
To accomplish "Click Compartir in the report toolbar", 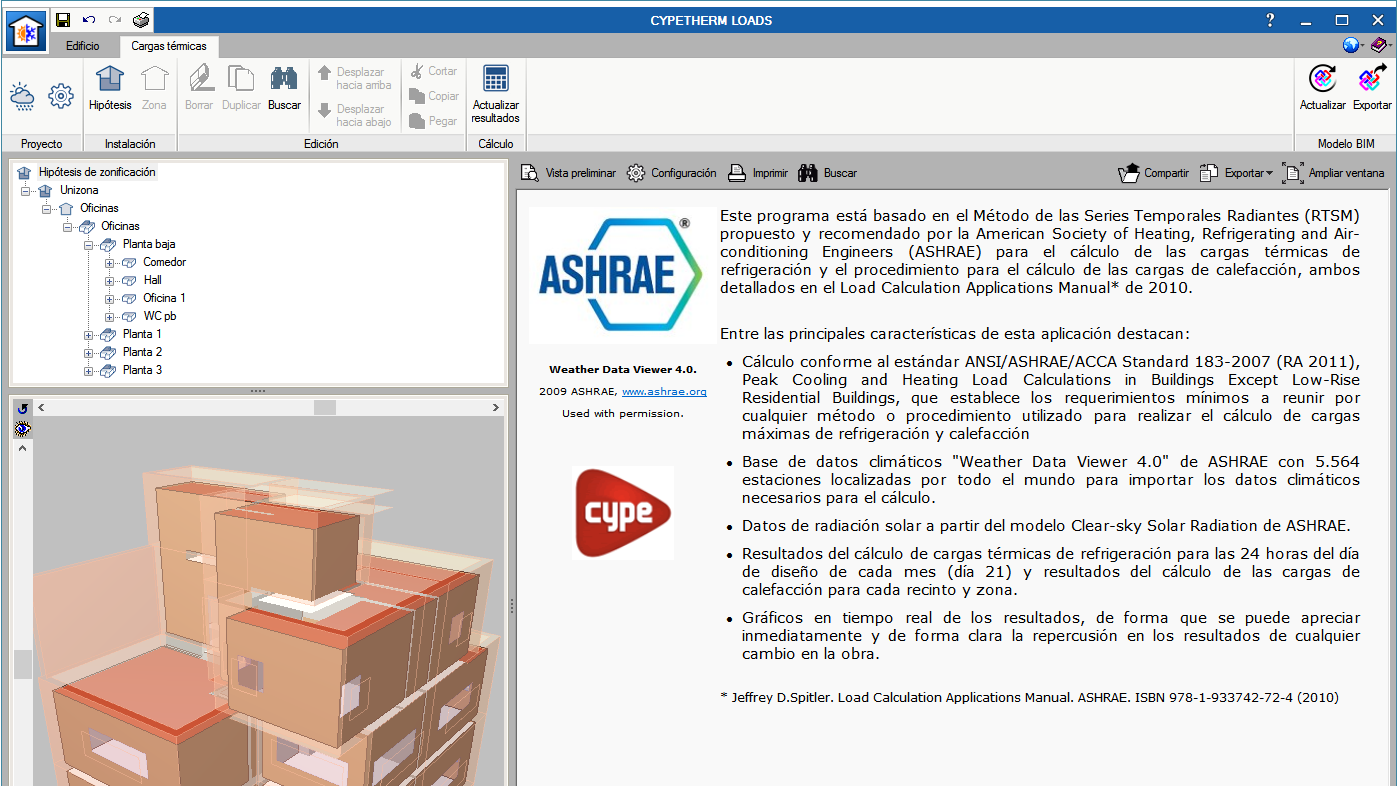I will point(1154,173).
